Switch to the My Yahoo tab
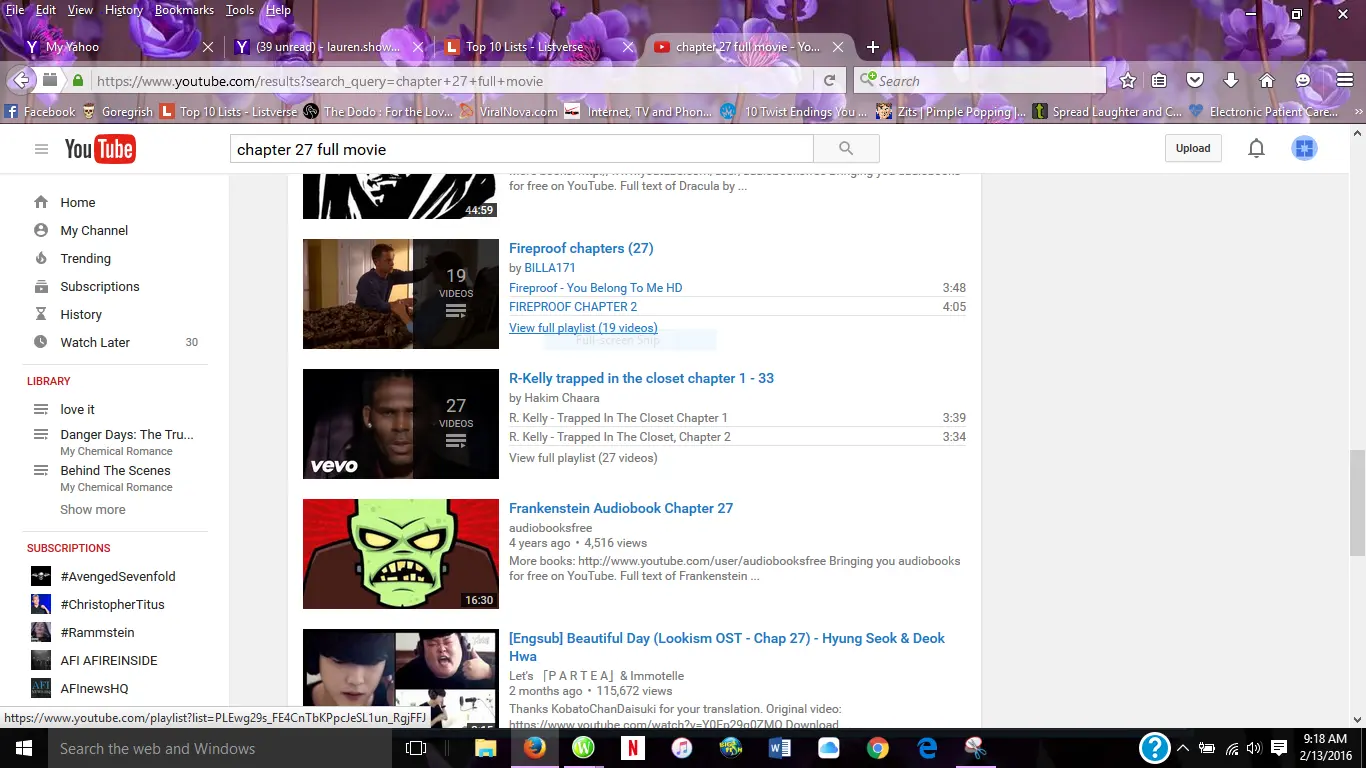This screenshot has width=1366, height=768. coord(120,47)
